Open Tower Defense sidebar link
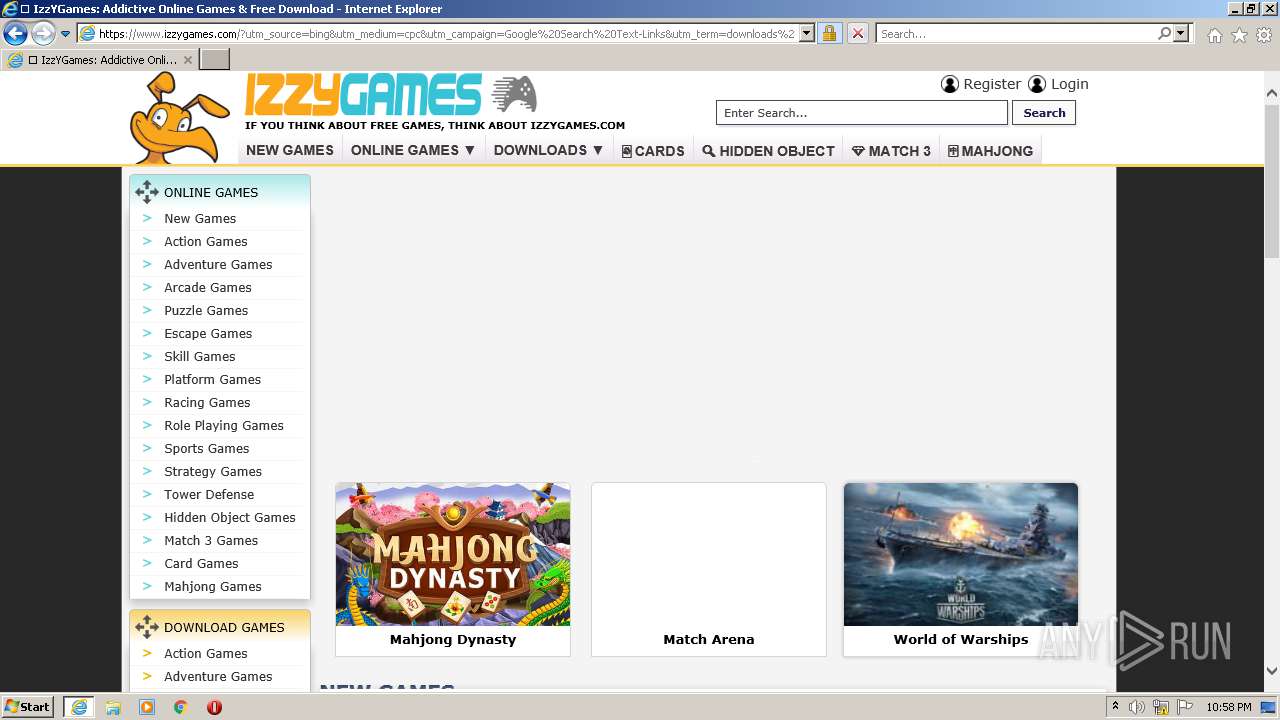Screen dimensions: 1280x720 coord(209,494)
